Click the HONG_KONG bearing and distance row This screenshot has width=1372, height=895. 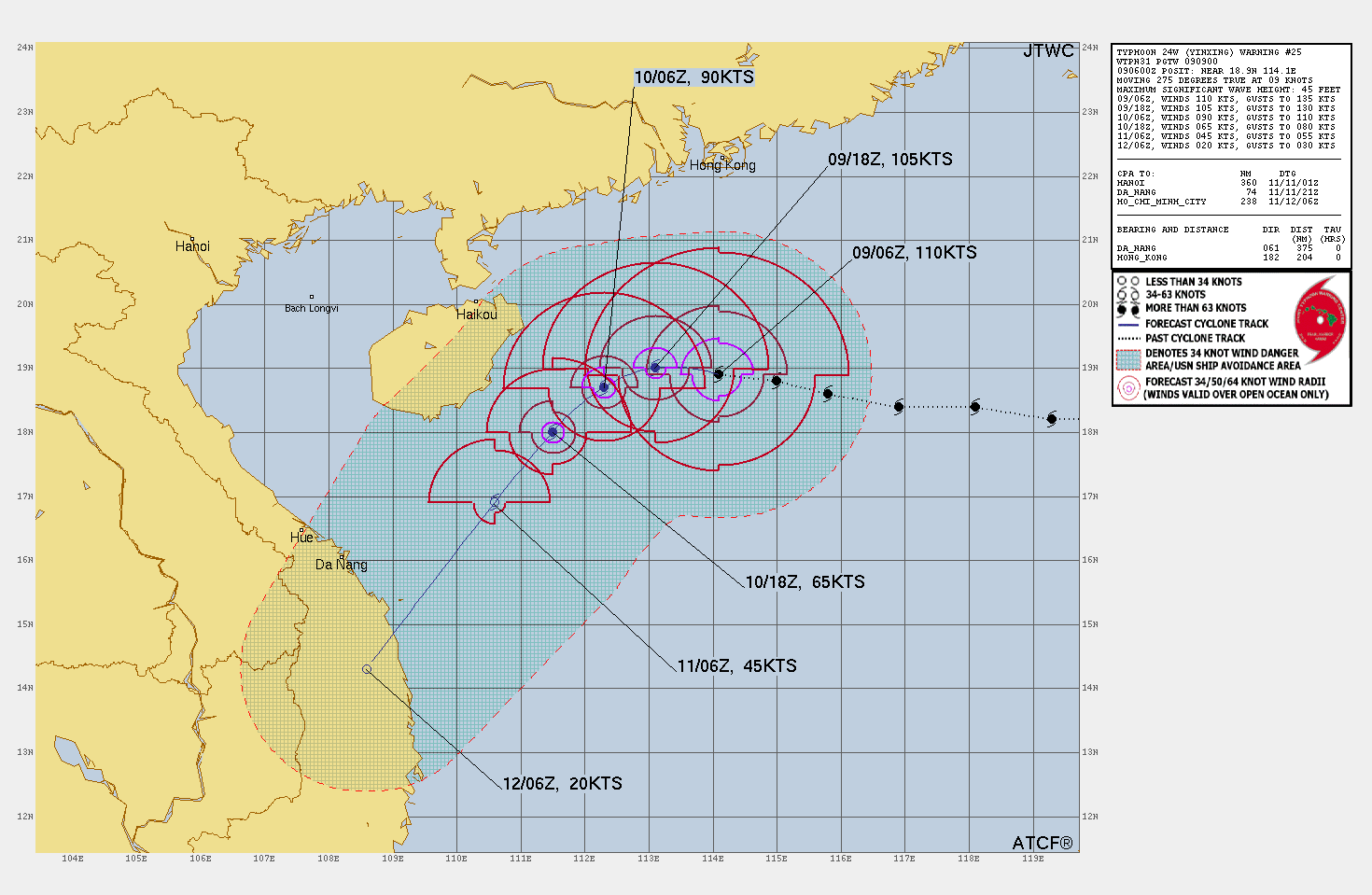1228,258
